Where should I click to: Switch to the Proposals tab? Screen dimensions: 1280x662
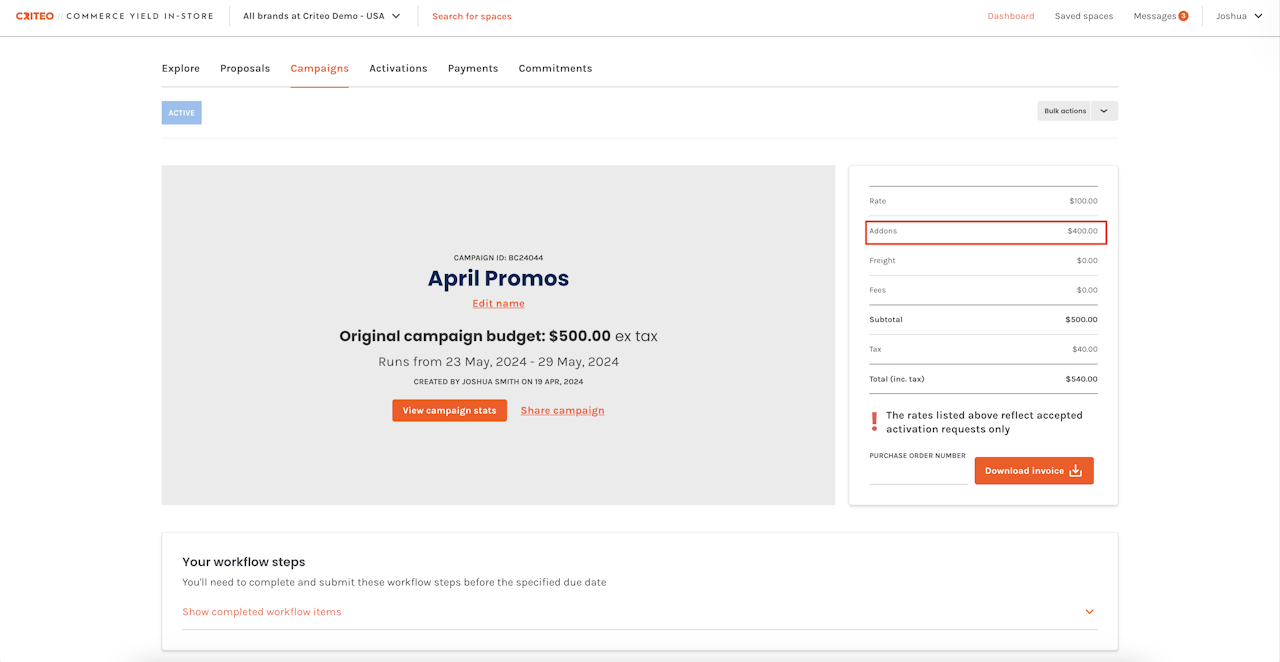[245, 68]
